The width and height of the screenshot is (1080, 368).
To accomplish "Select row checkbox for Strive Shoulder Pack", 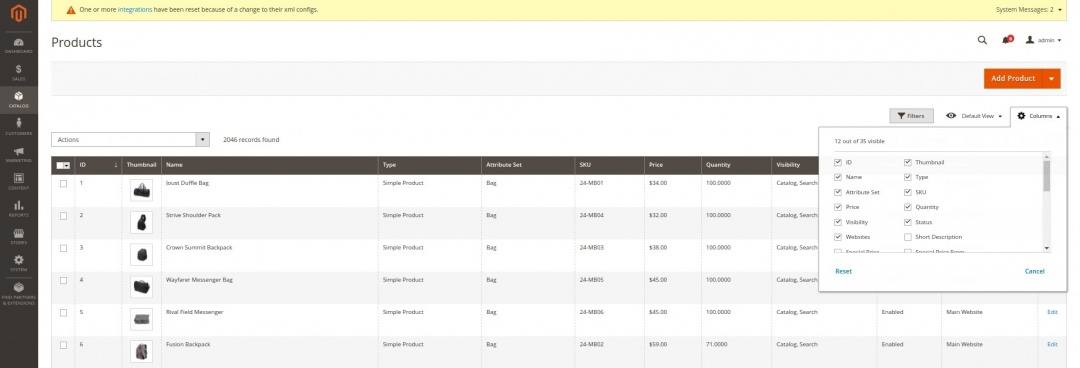I will point(63,216).
